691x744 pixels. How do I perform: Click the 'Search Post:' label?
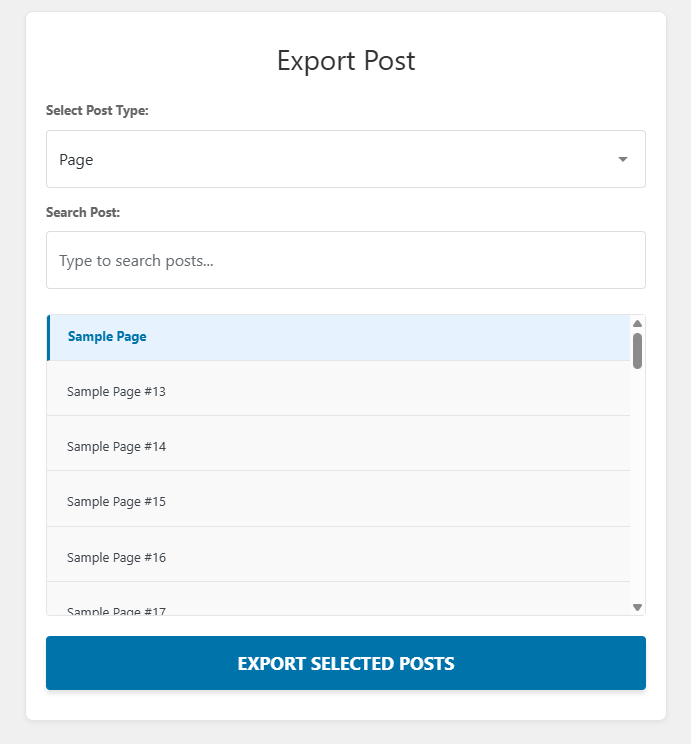(83, 213)
